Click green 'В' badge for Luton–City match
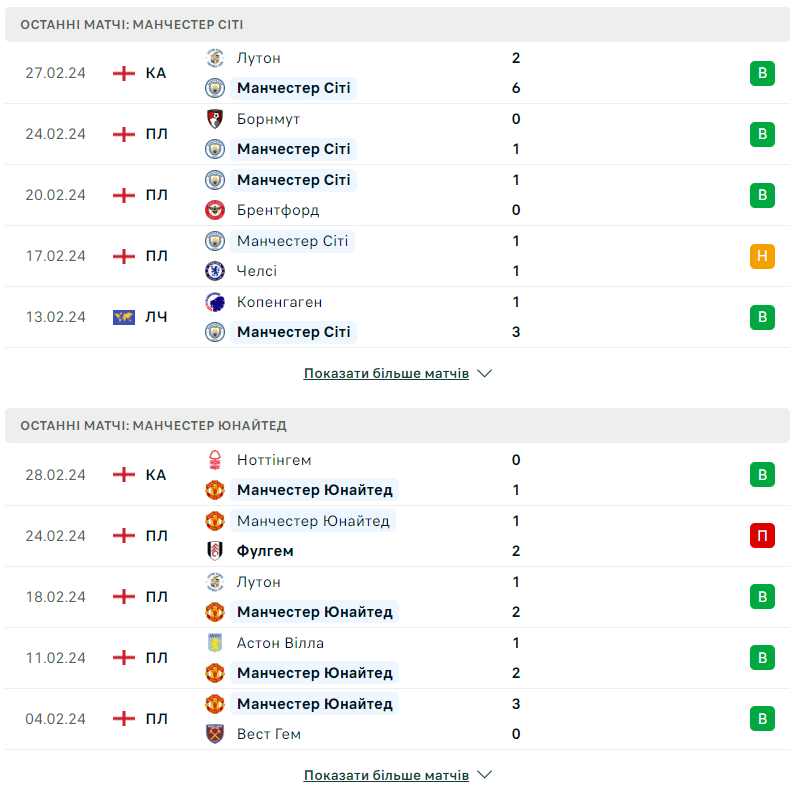Viewport: 796px width, 805px height. click(x=762, y=73)
